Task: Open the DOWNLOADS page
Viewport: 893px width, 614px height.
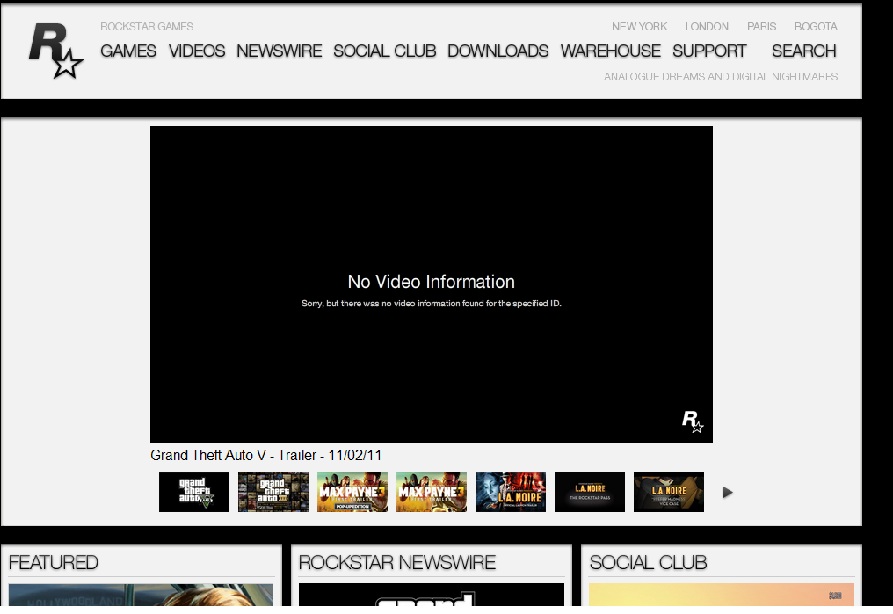Action: (x=498, y=51)
